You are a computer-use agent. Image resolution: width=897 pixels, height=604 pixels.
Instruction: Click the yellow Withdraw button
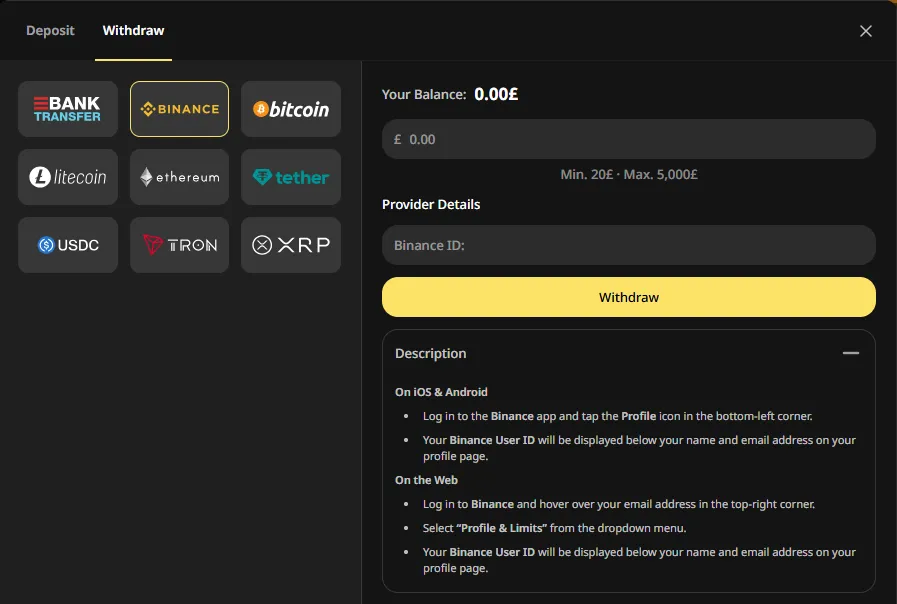tap(629, 297)
